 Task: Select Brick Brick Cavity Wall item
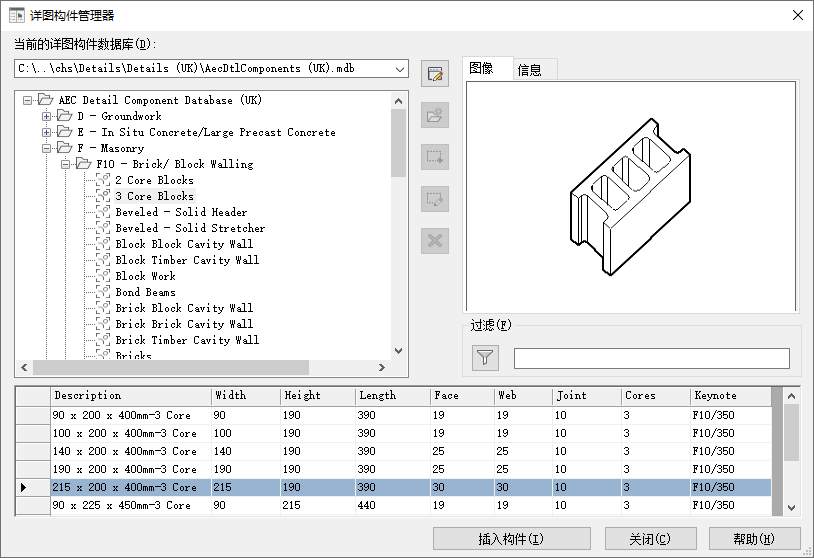[184, 324]
